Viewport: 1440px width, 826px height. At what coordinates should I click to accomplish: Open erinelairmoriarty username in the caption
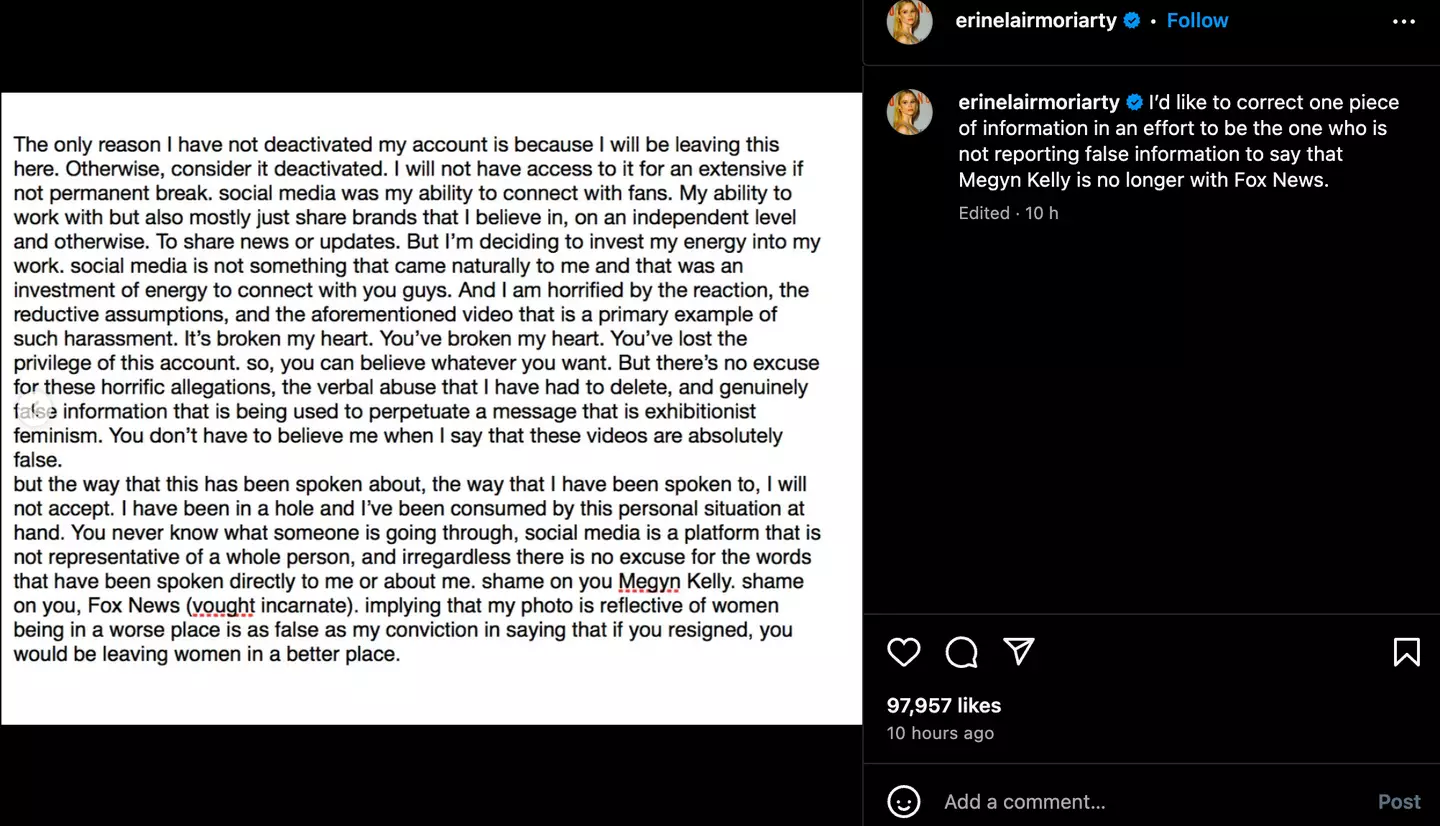click(1038, 102)
